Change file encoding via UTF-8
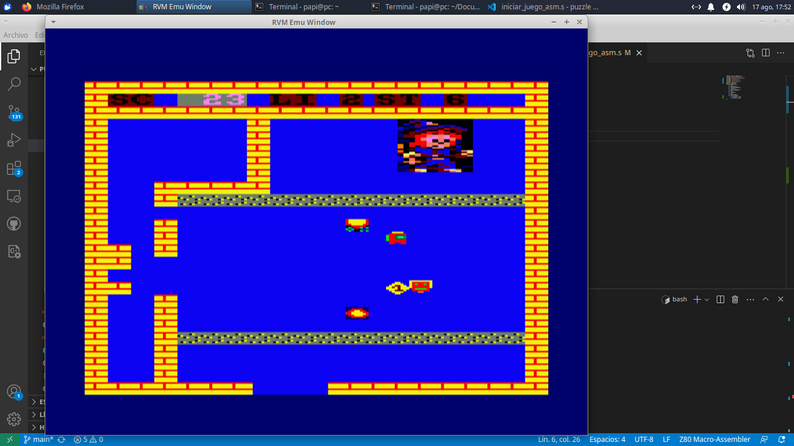Screen dimensions: 794x446 pos(644,439)
